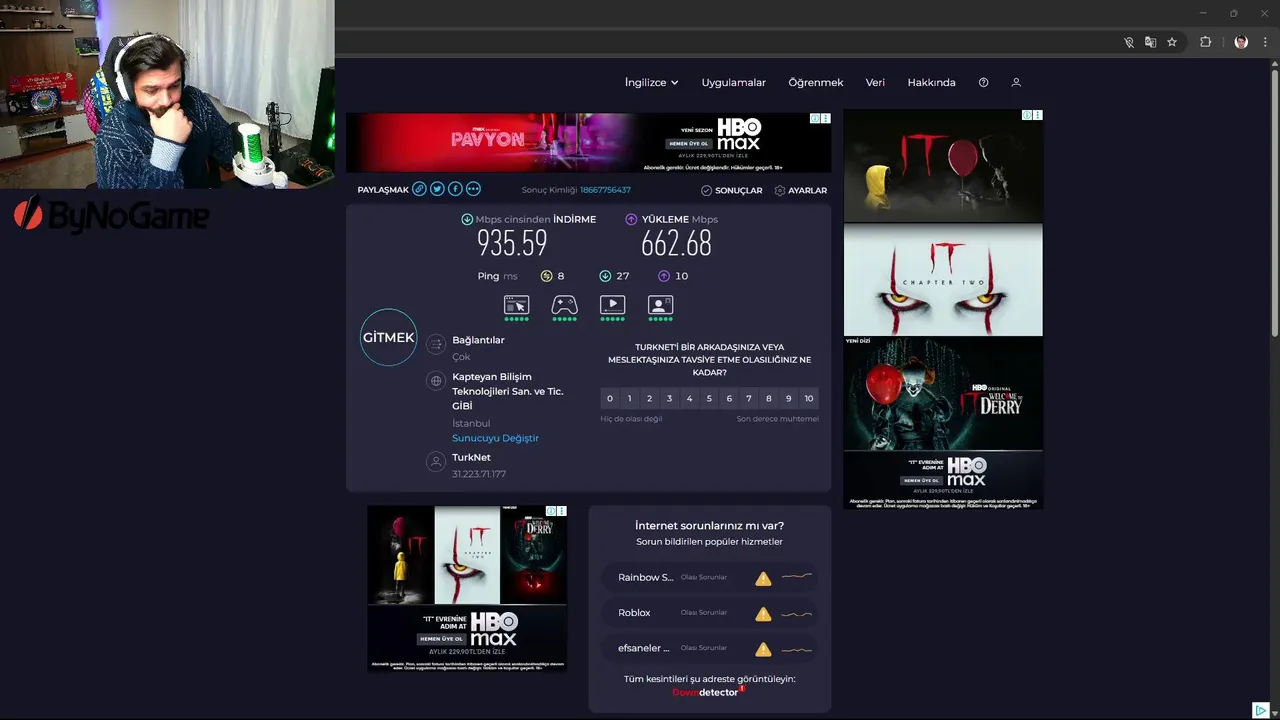This screenshot has height=720, width=1280.
Task: Select rating 9 for TurkNet recommendation
Action: (x=789, y=398)
